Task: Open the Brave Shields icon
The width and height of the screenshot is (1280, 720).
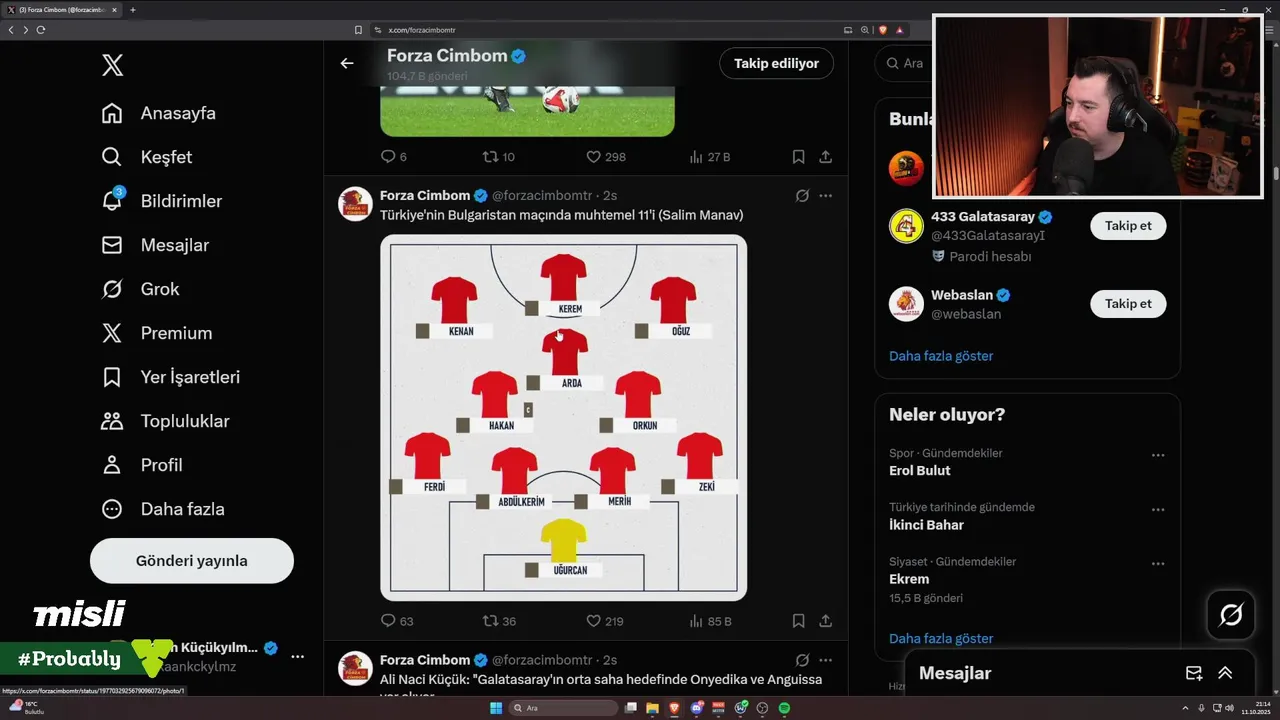Action: click(x=883, y=30)
